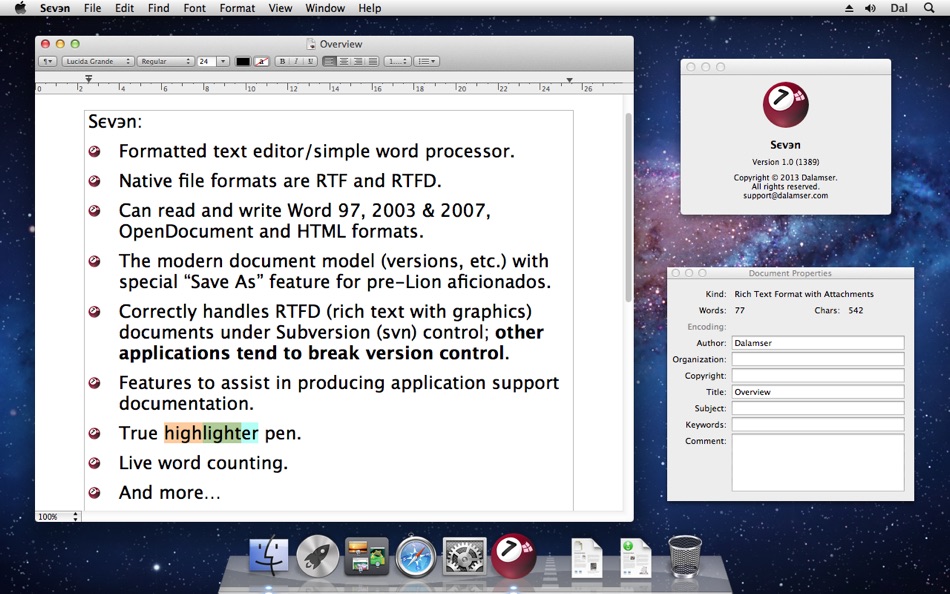Click the eject icon in menu bar

coord(849,8)
